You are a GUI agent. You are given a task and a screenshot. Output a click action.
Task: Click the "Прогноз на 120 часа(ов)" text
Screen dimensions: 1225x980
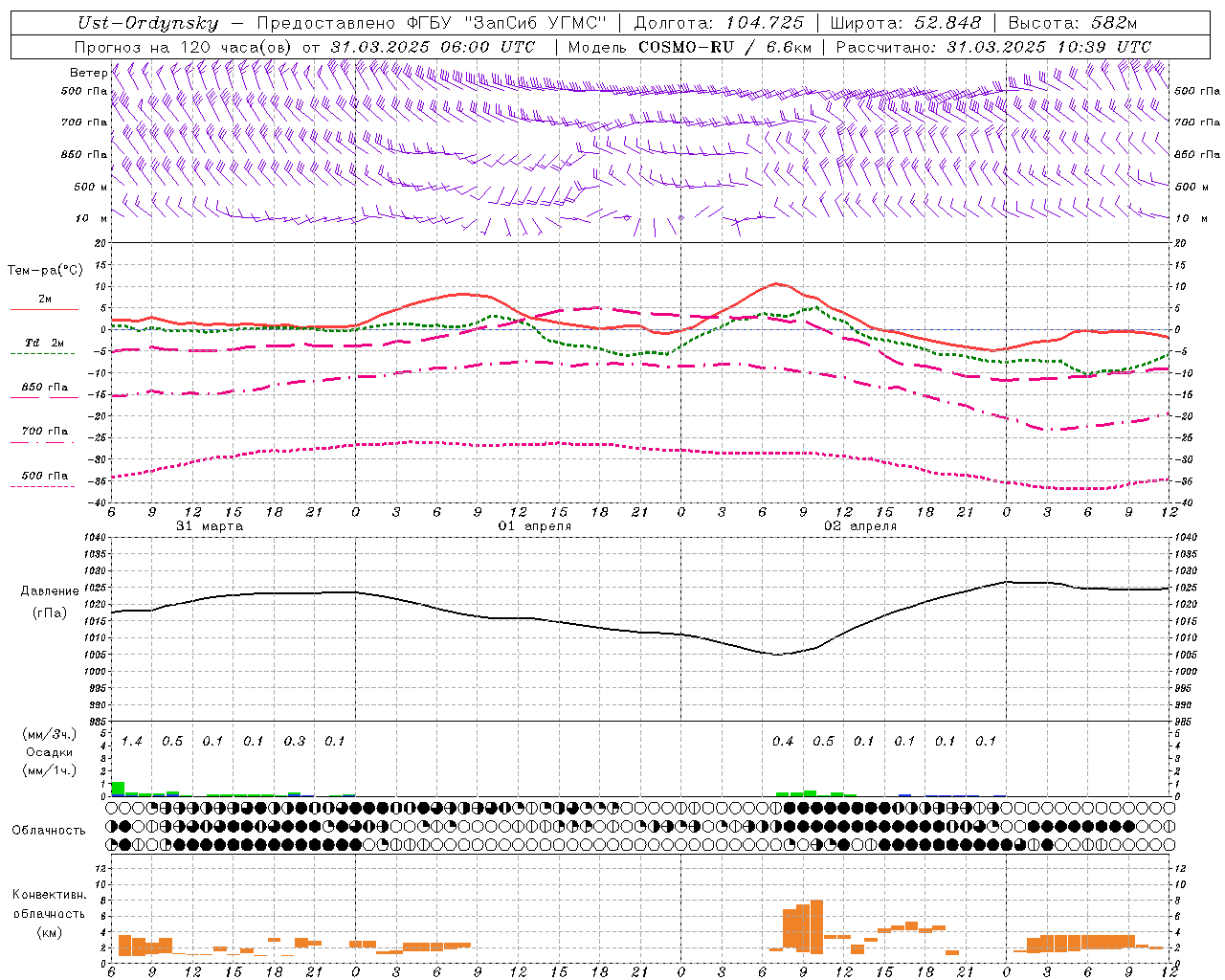pos(183,47)
